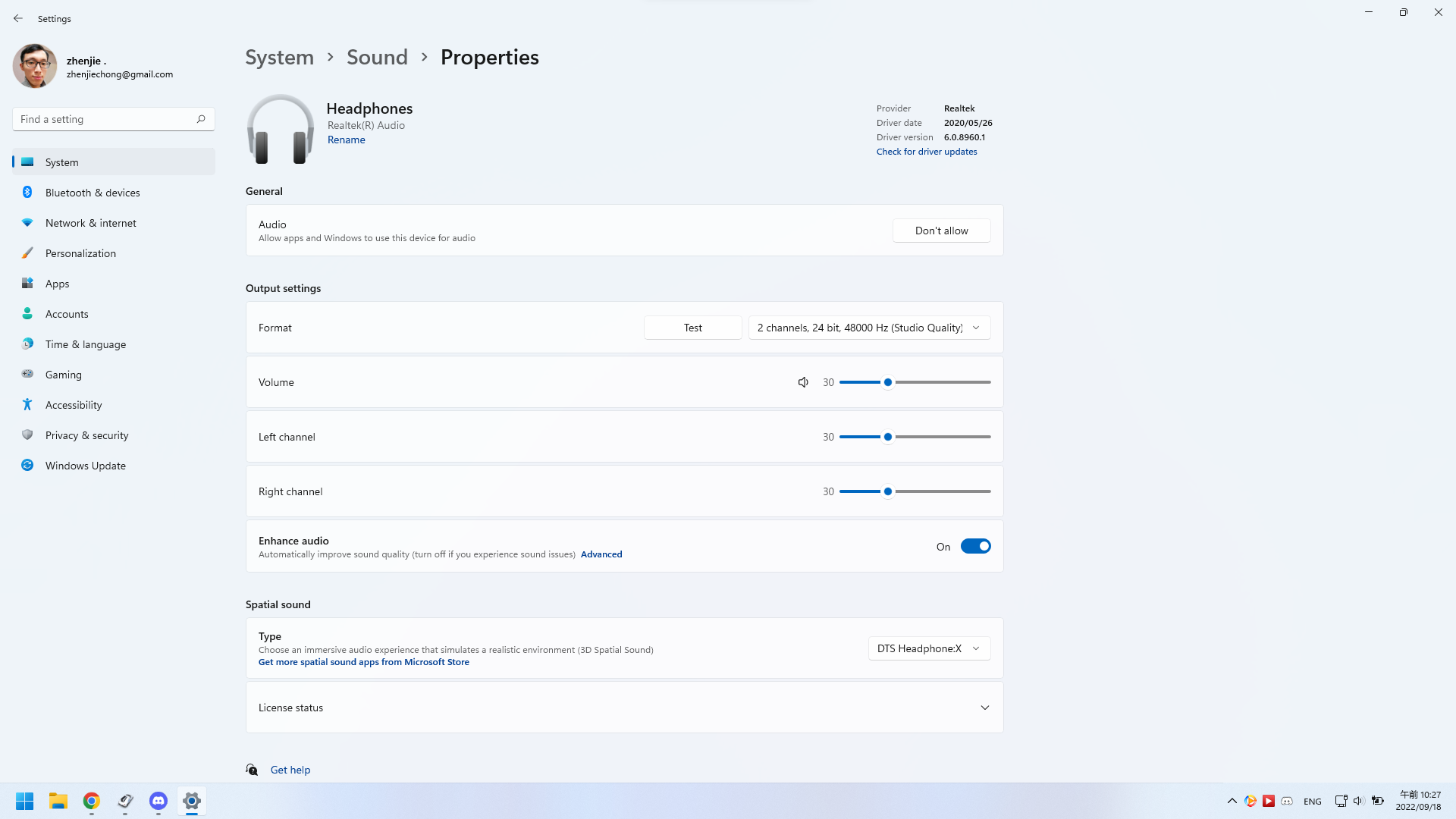Open Google Chrome from the taskbar
1456x819 pixels.
coord(92,801)
